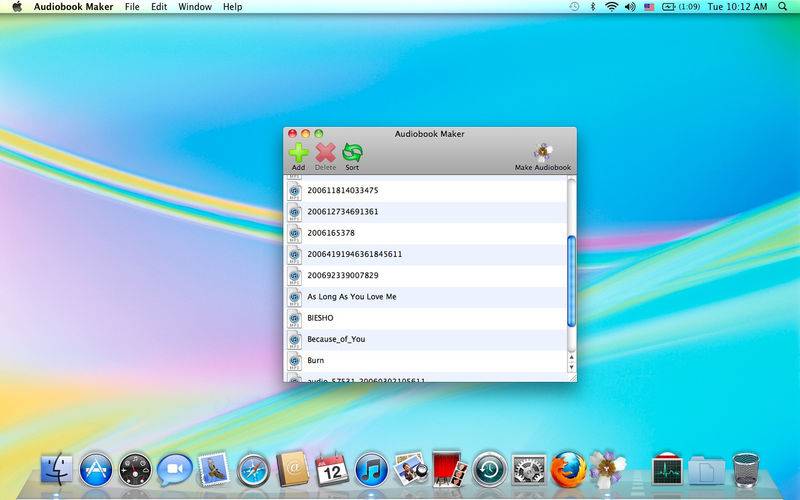This screenshot has height=500, width=800.
Task: Select the file named 200692339007829
Action: [426, 276]
